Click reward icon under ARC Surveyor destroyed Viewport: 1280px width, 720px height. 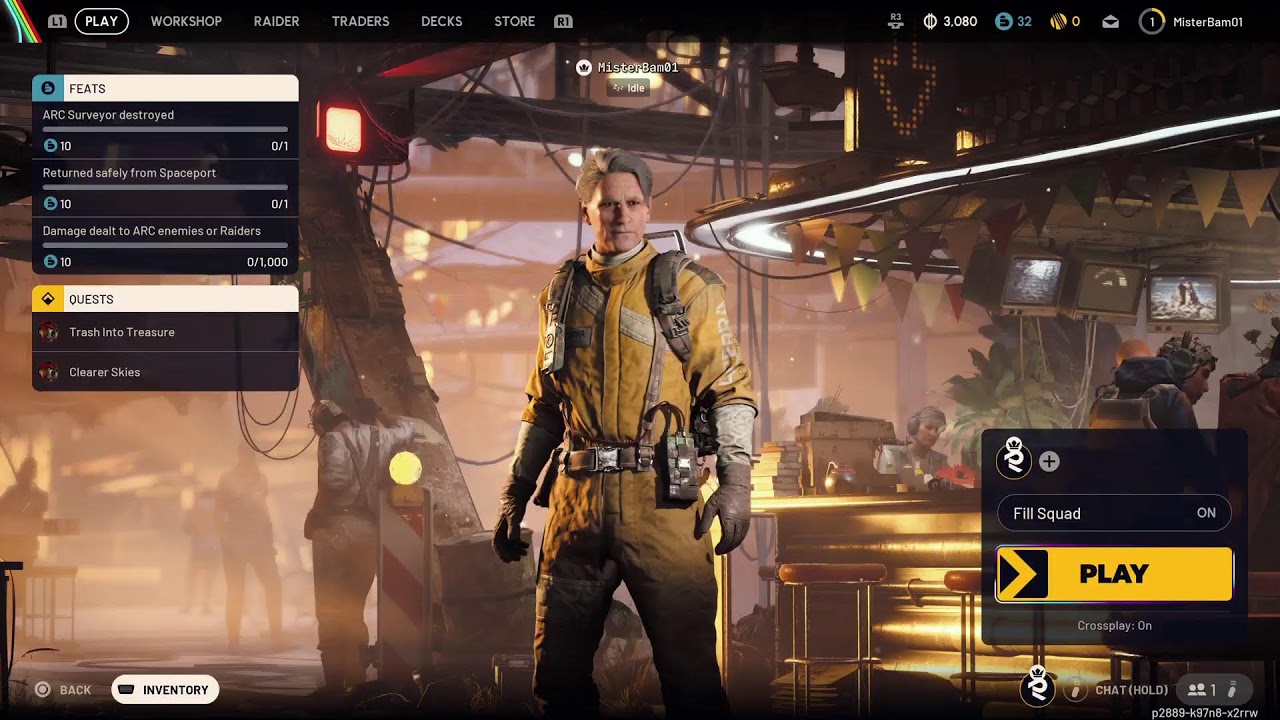[50, 146]
